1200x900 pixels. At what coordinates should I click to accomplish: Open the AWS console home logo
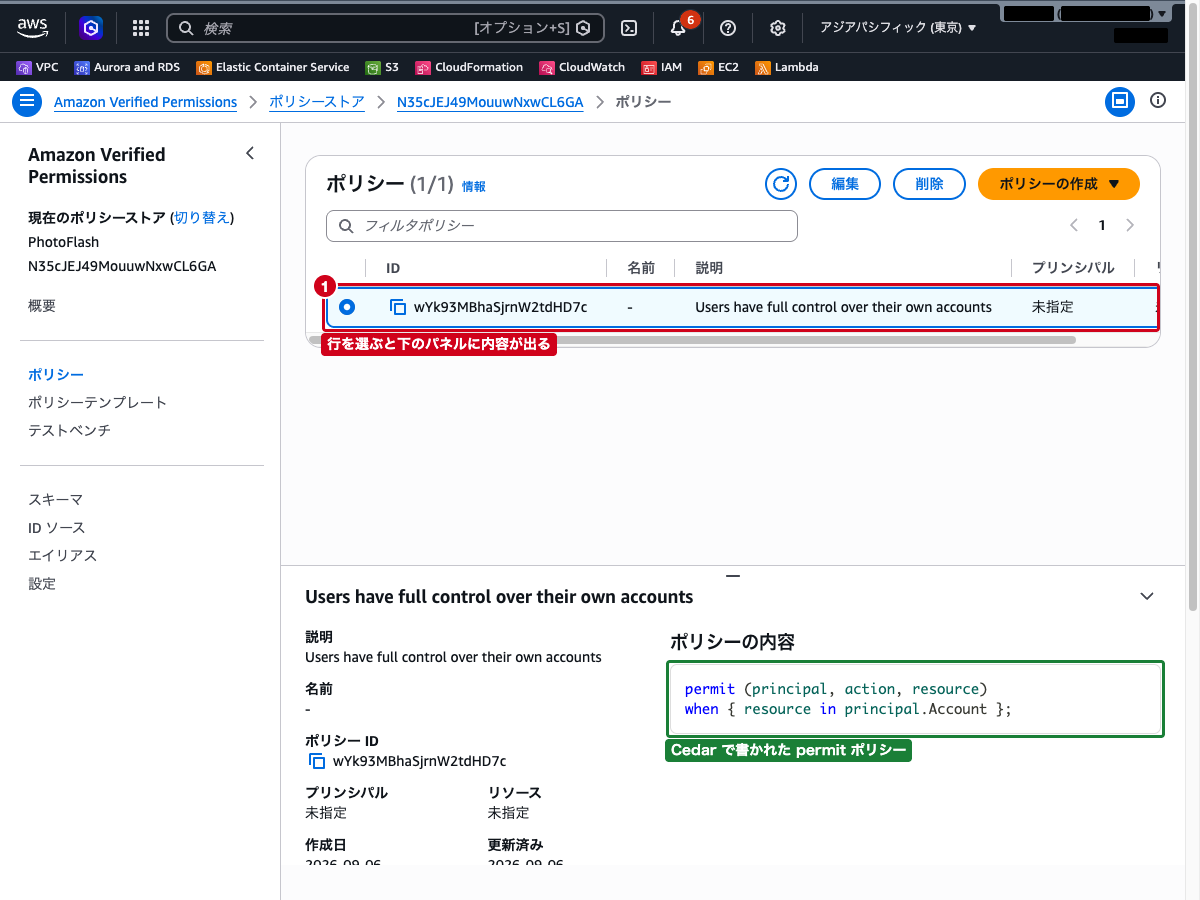tap(33, 28)
